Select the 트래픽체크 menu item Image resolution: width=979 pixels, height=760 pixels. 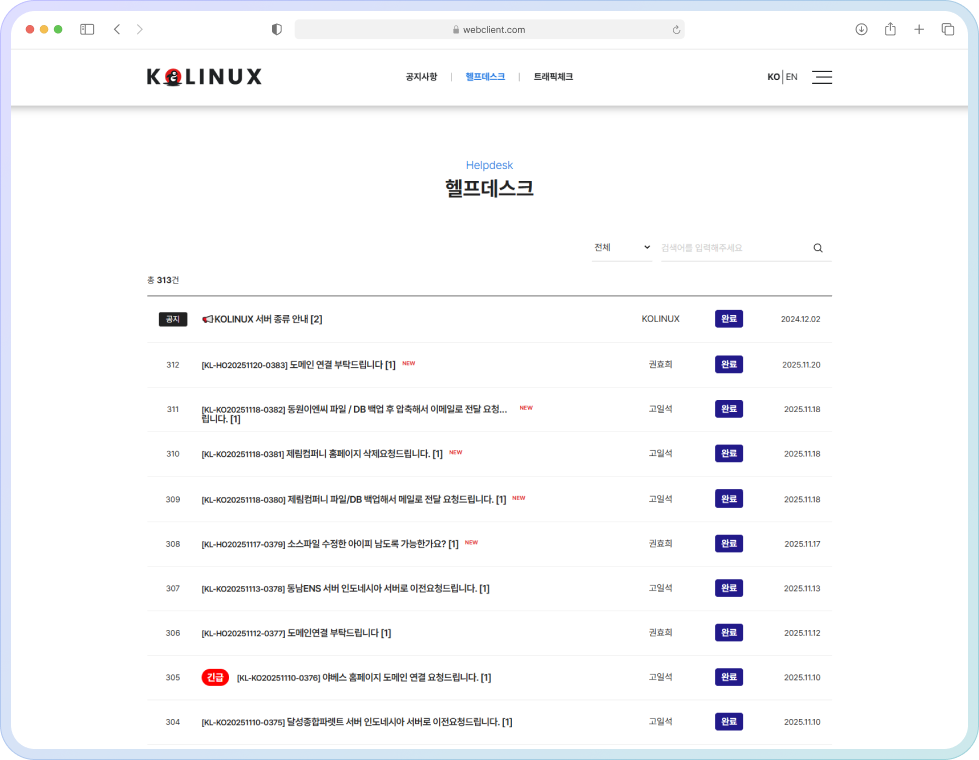553,77
